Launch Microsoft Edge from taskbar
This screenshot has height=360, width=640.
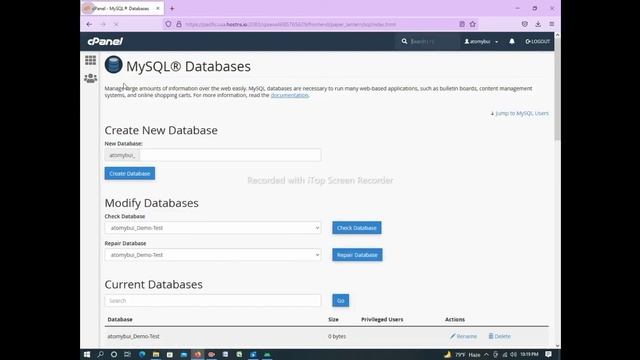142,354
